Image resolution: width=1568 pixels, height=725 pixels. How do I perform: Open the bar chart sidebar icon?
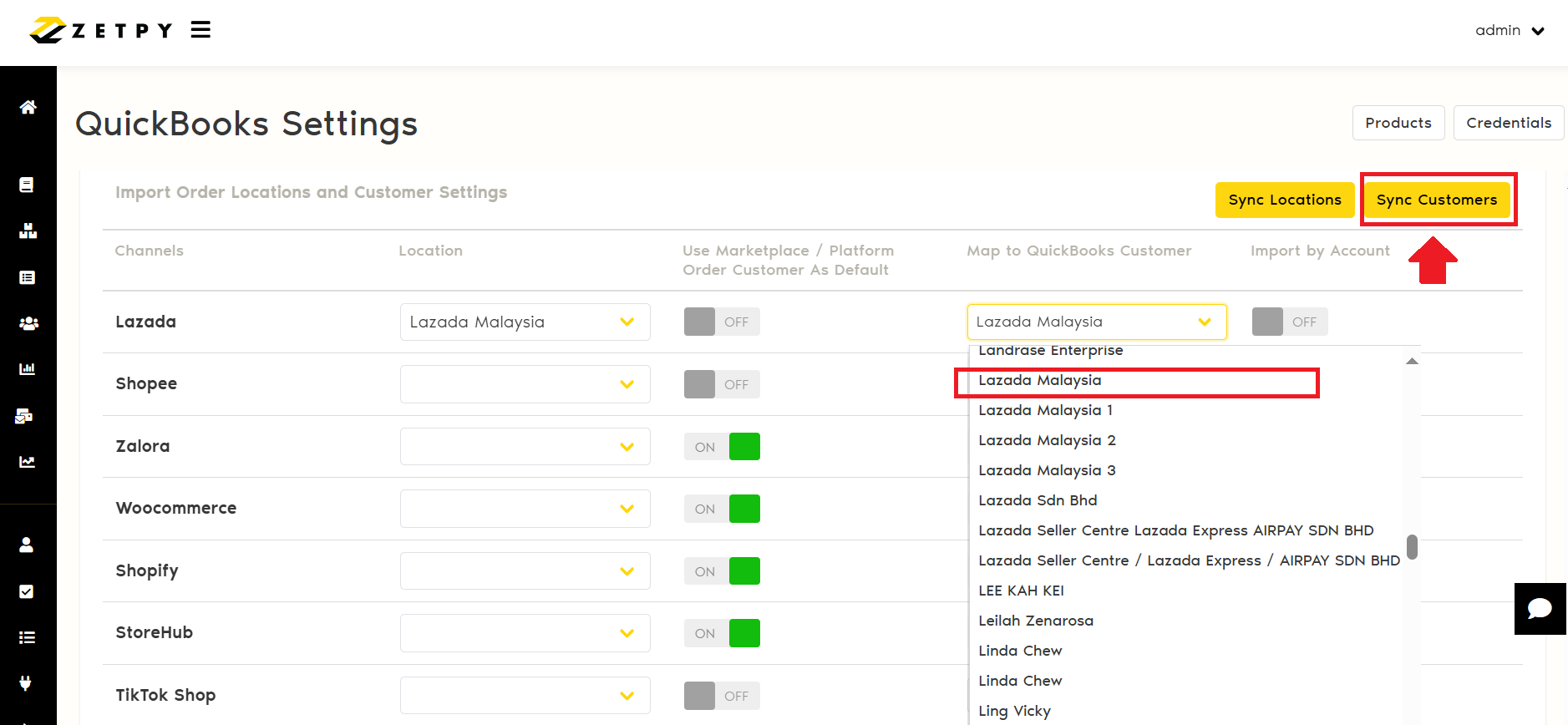tap(28, 369)
